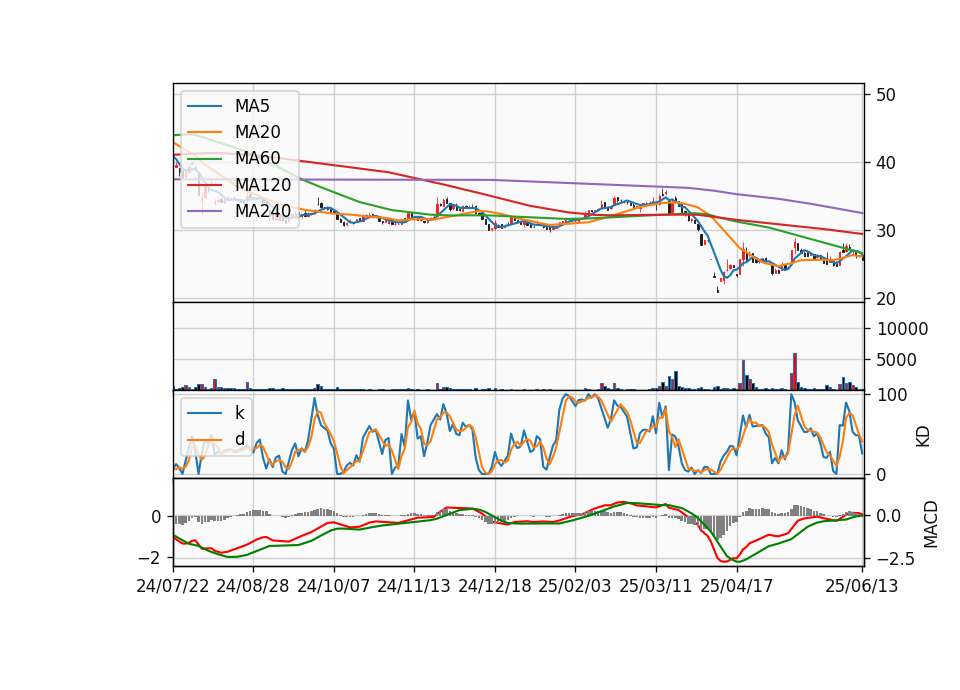Click the MA120 legend entry
The image size is (960, 690).
click(x=239, y=184)
